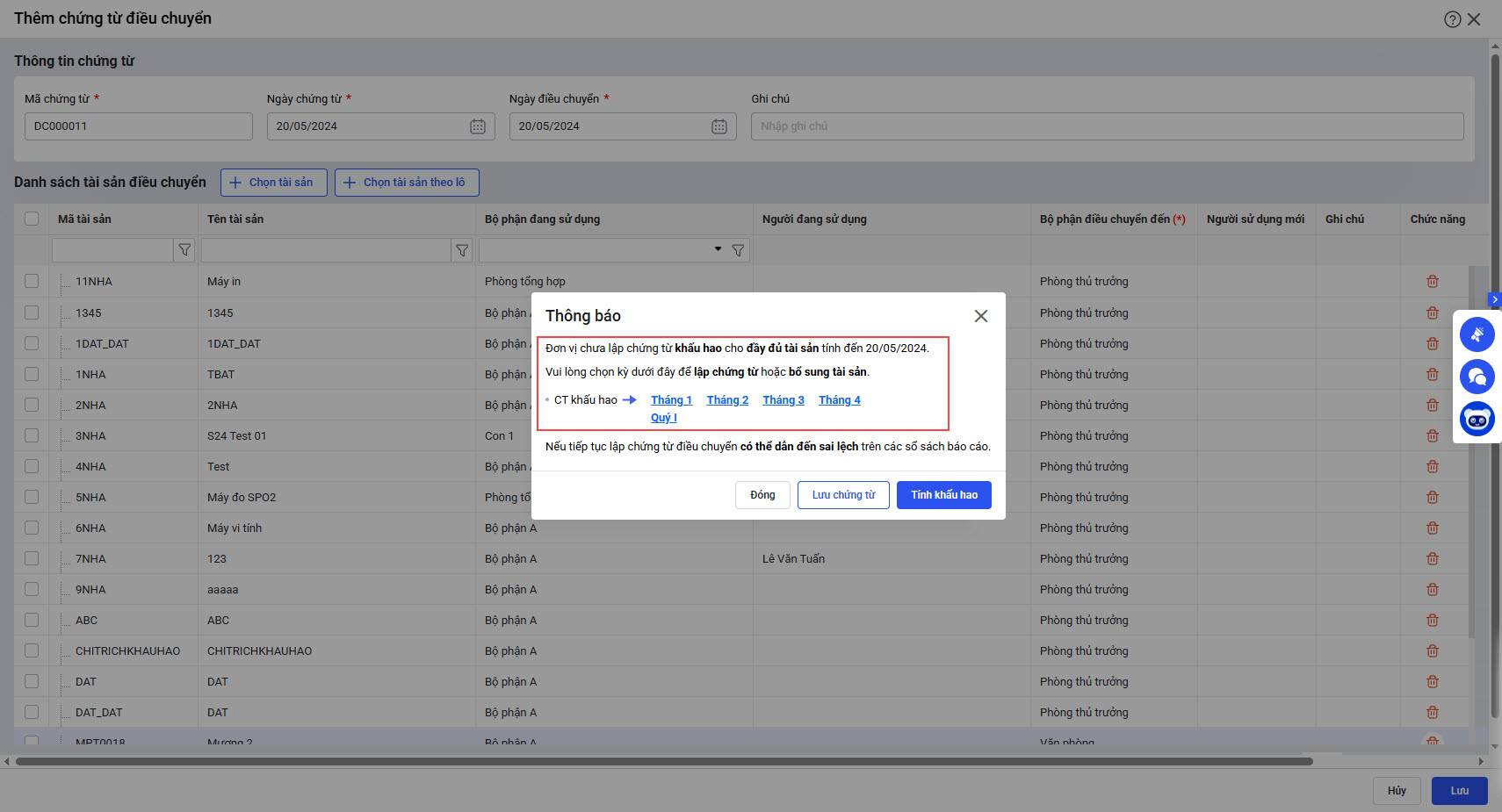Open the Quý I depreciation link
The height and width of the screenshot is (812, 1502).
click(663, 418)
